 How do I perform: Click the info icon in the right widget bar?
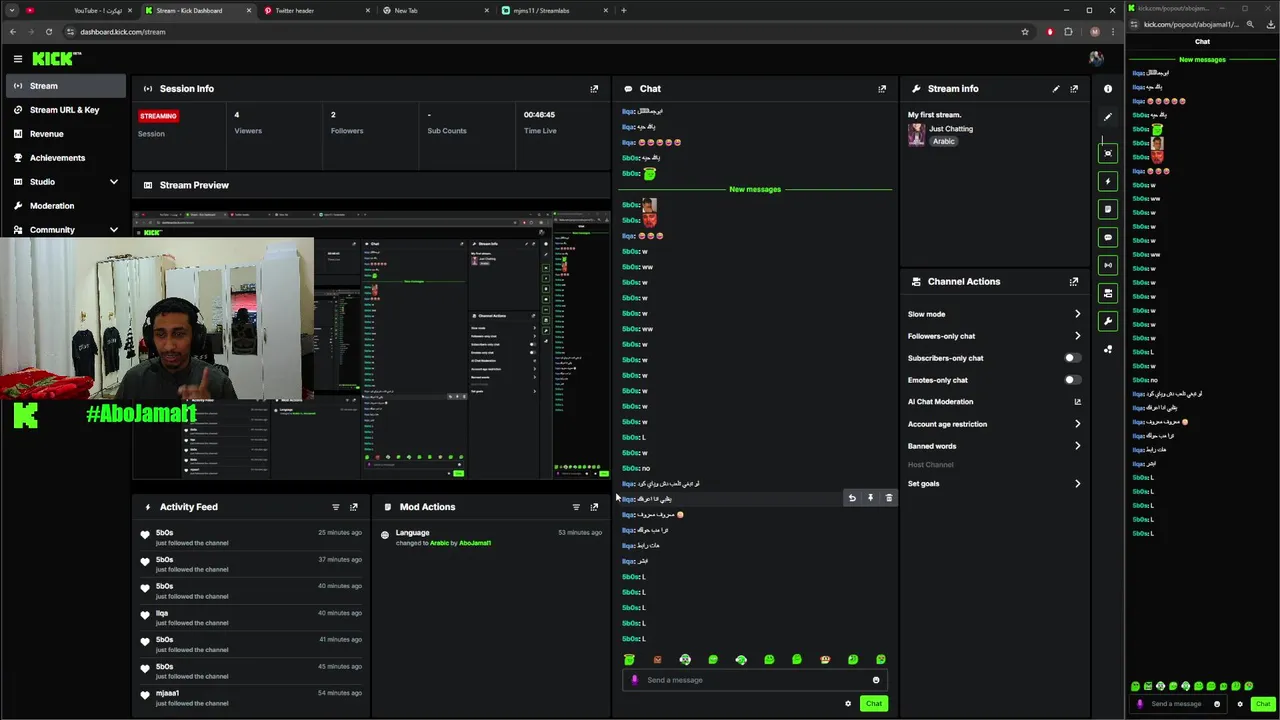pyautogui.click(x=1108, y=89)
